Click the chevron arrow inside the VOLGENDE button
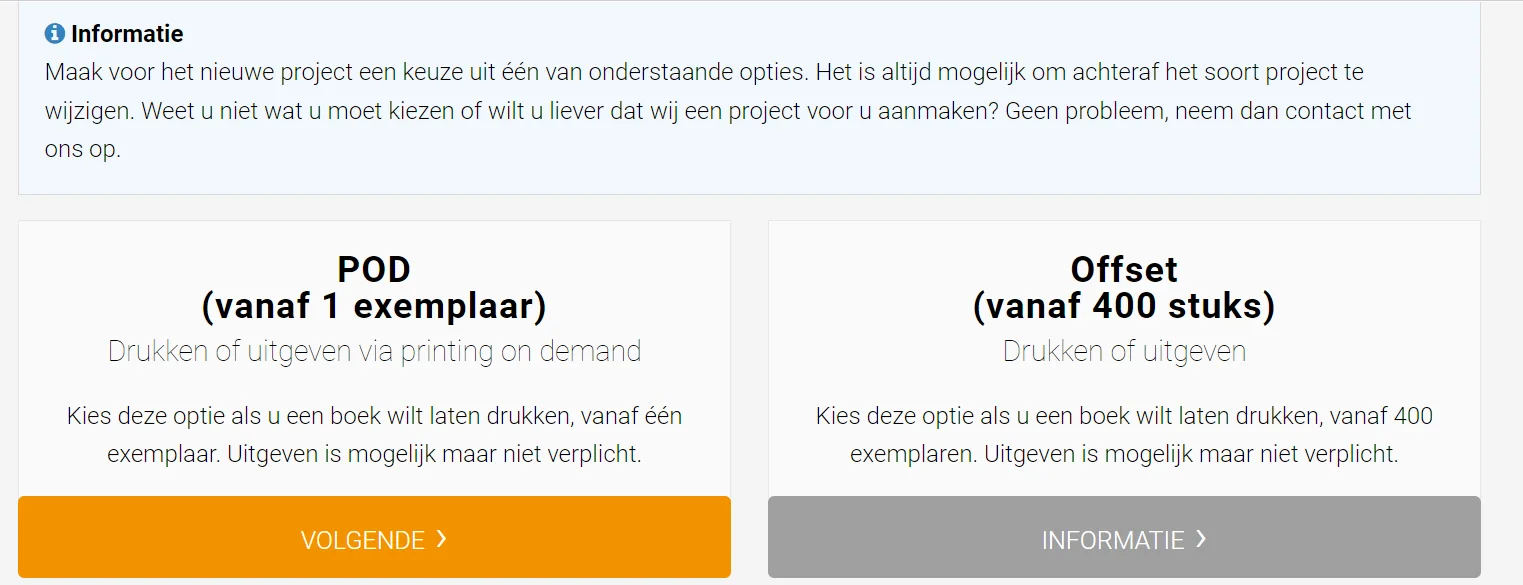Screen dimensions: 1523x585 [440, 539]
